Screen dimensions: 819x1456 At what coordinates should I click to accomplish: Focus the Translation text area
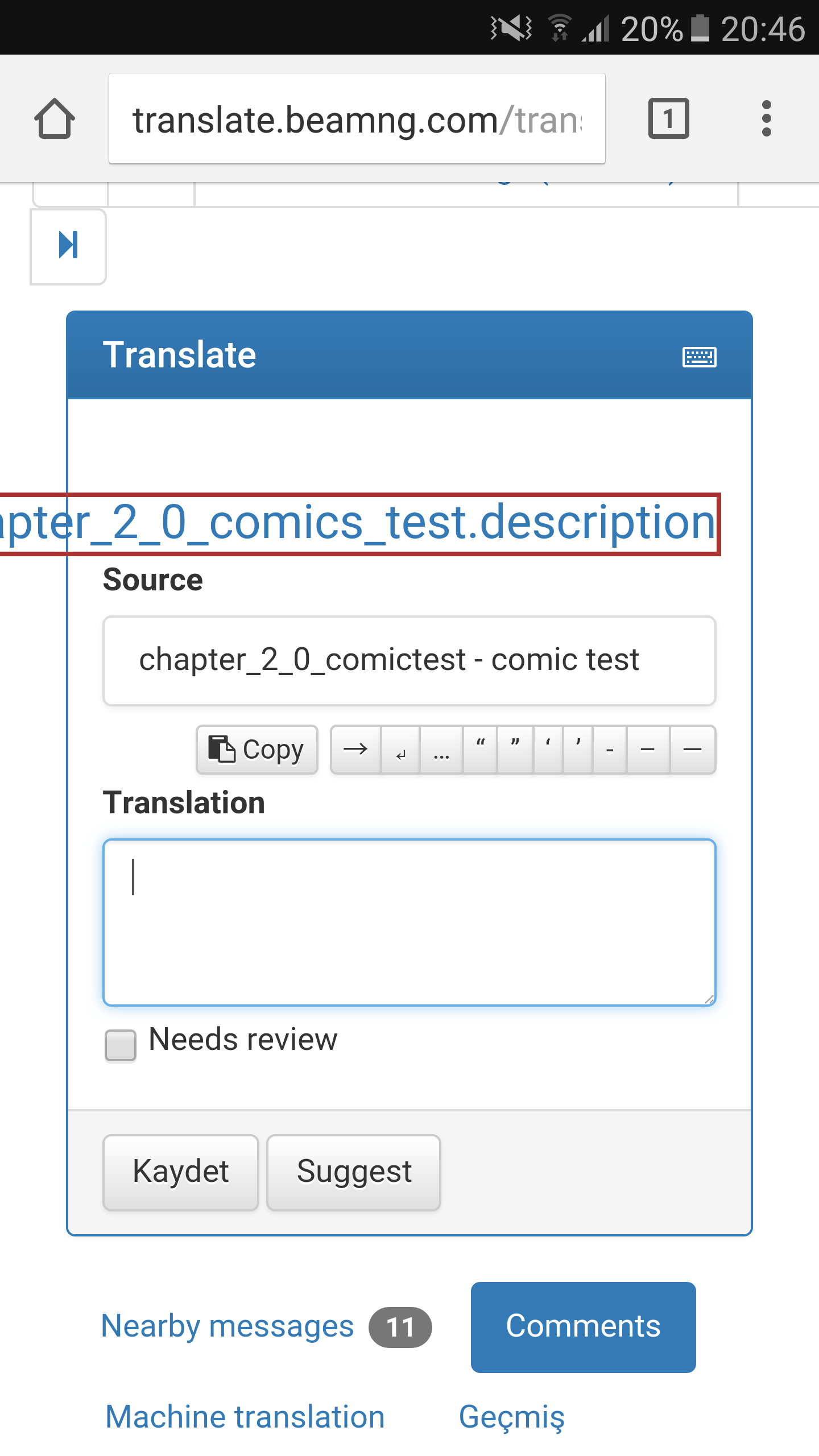[x=409, y=922]
